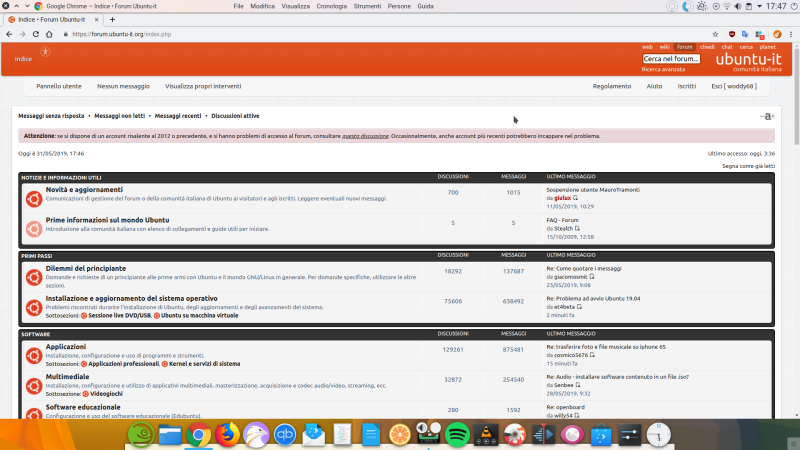Open the Videogiochi subforum
The width and height of the screenshot is (800, 450).
pos(106,394)
